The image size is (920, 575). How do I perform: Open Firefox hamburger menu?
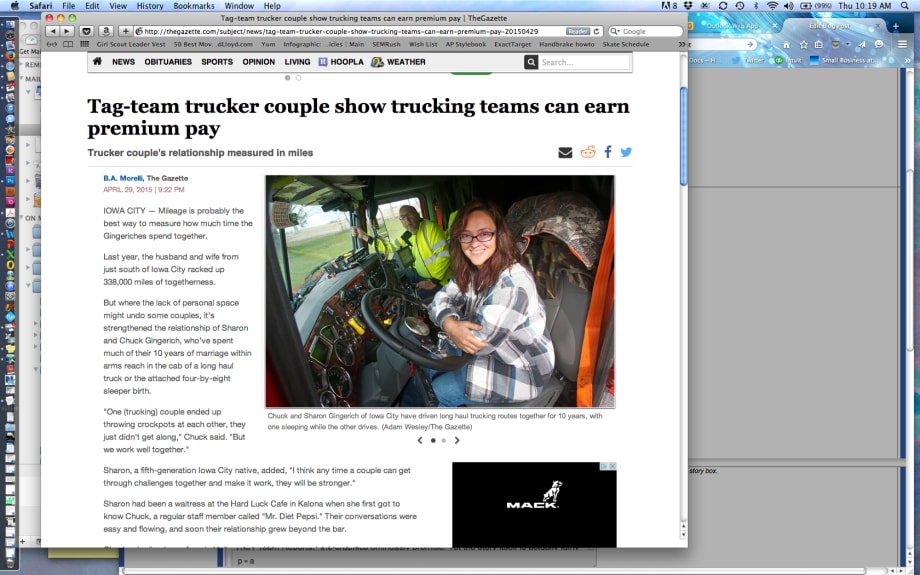[902, 45]
